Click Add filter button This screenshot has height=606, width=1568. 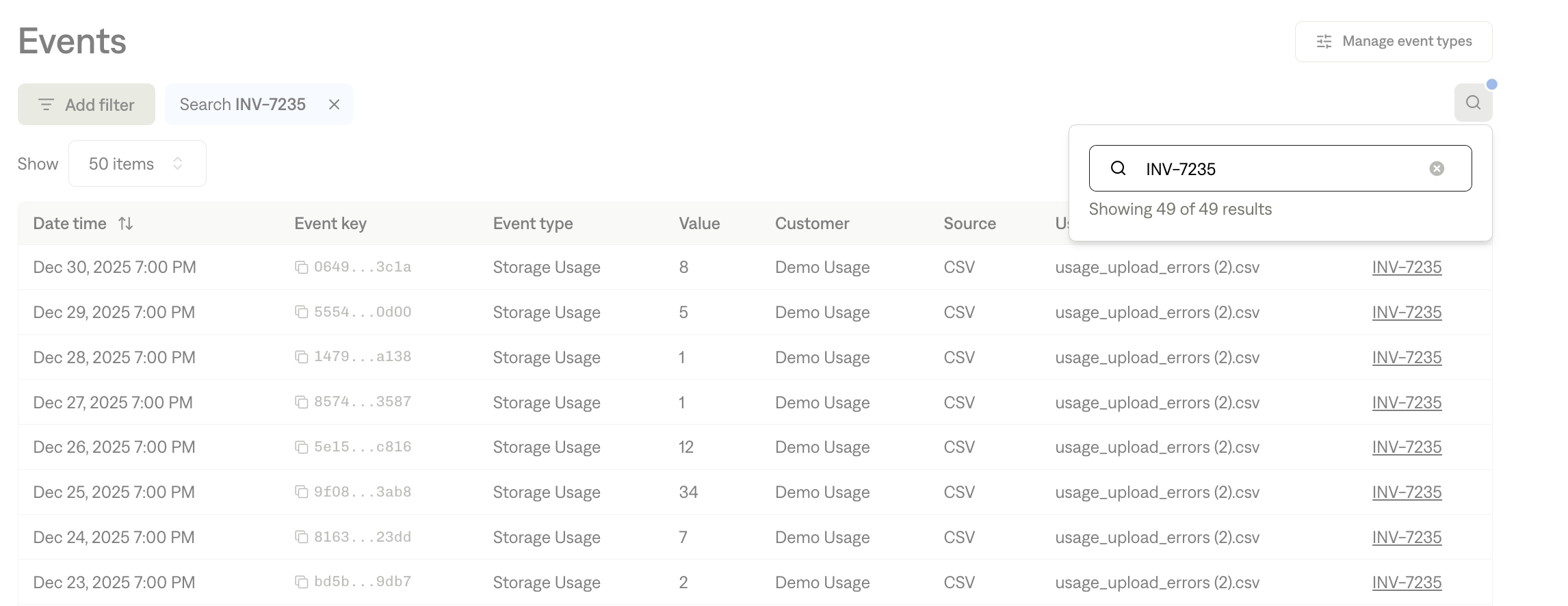pos(86,105)
